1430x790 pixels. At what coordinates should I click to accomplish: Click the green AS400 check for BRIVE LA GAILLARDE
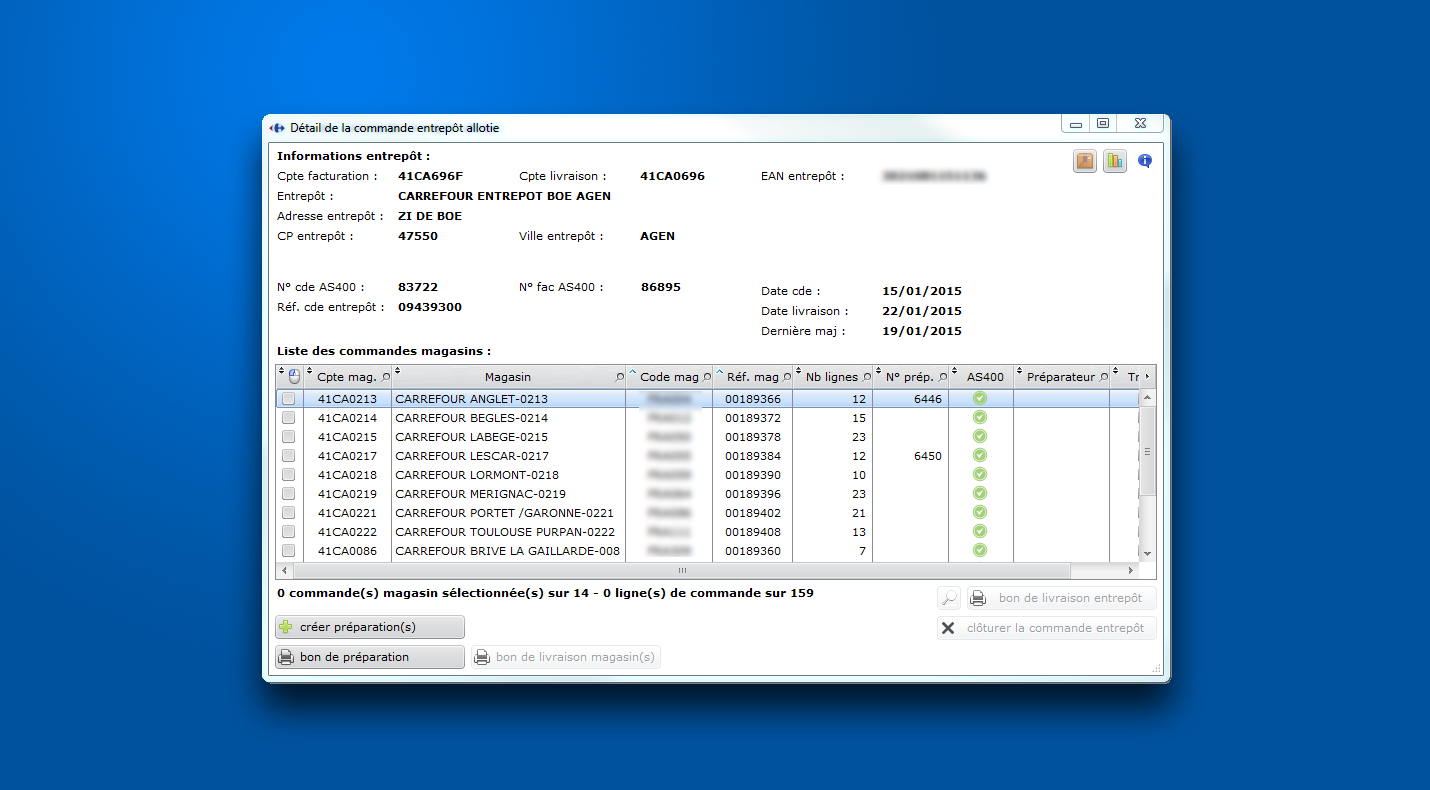[980, 550]
